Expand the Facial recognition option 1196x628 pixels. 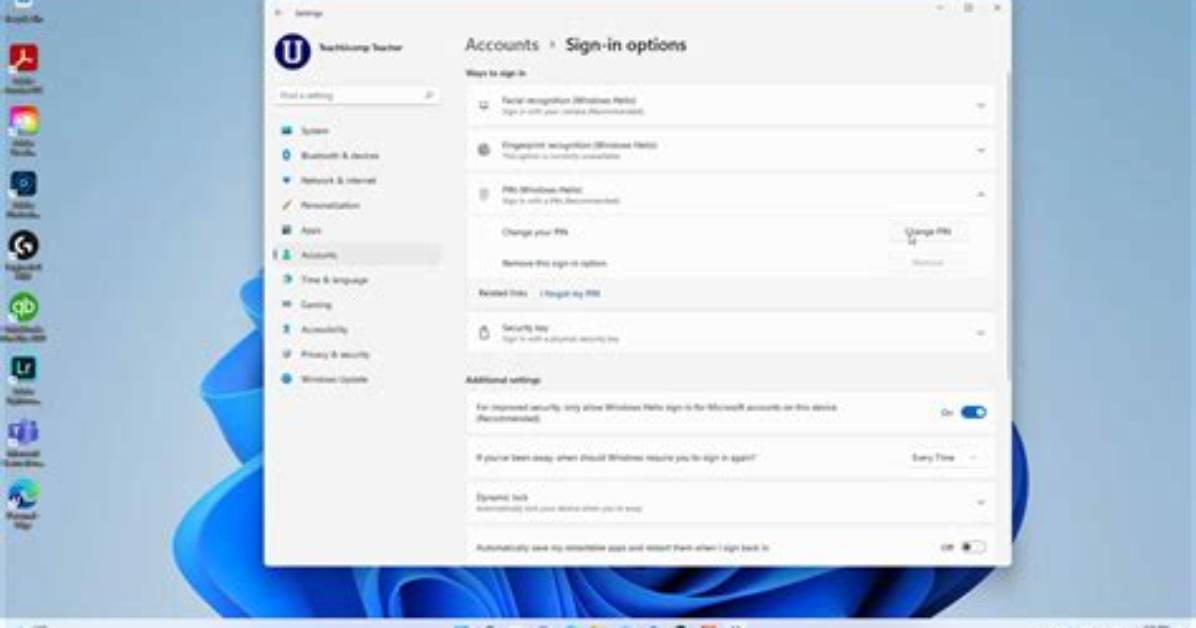981,105
